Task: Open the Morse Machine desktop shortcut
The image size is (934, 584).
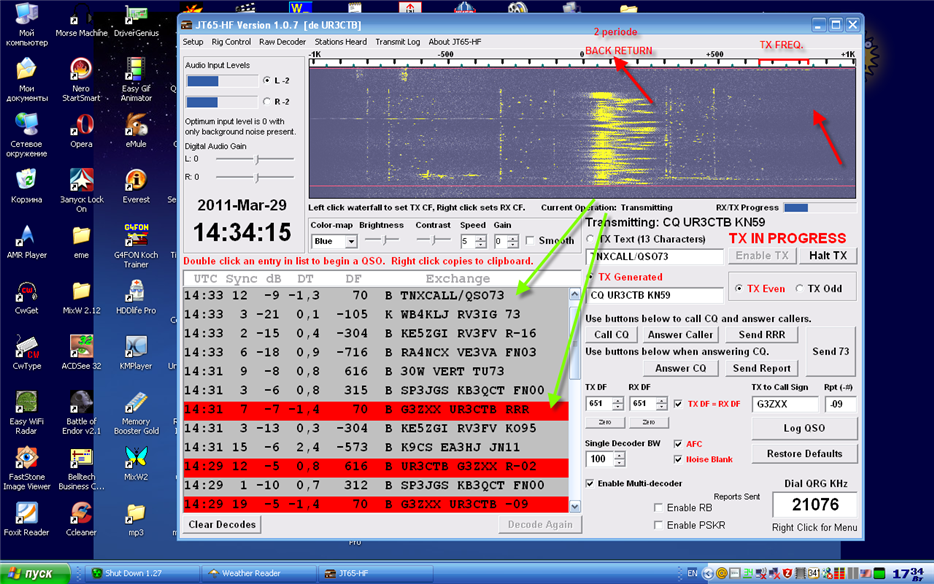Action: point(81,15)
